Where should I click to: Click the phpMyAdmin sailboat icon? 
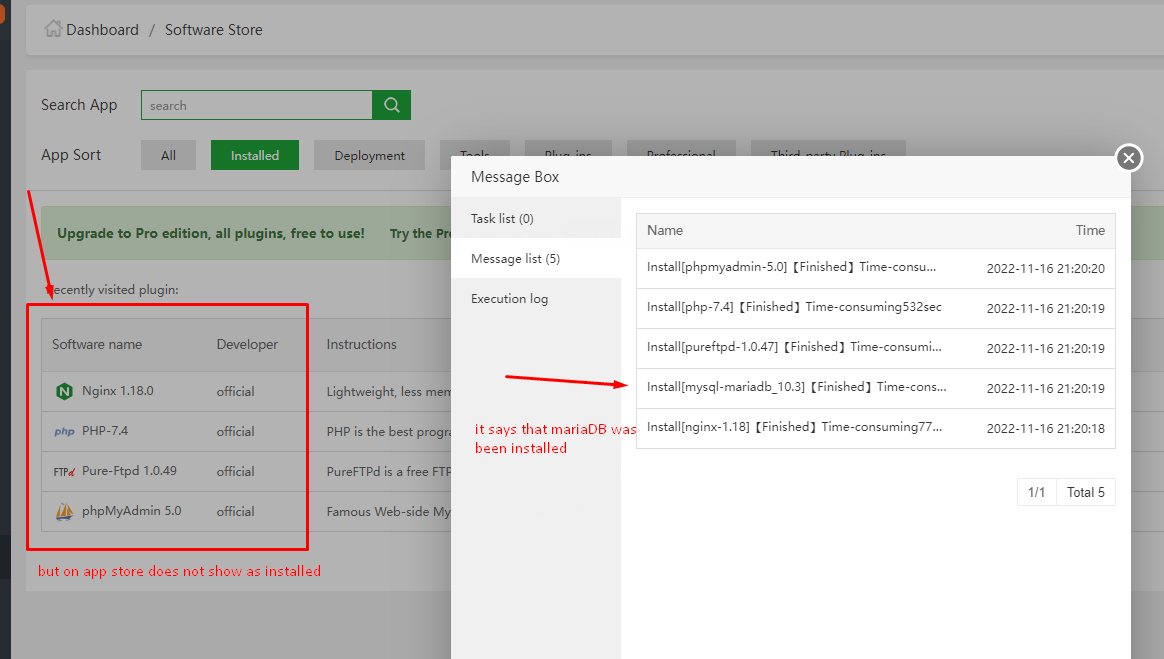tap(65, 511)
